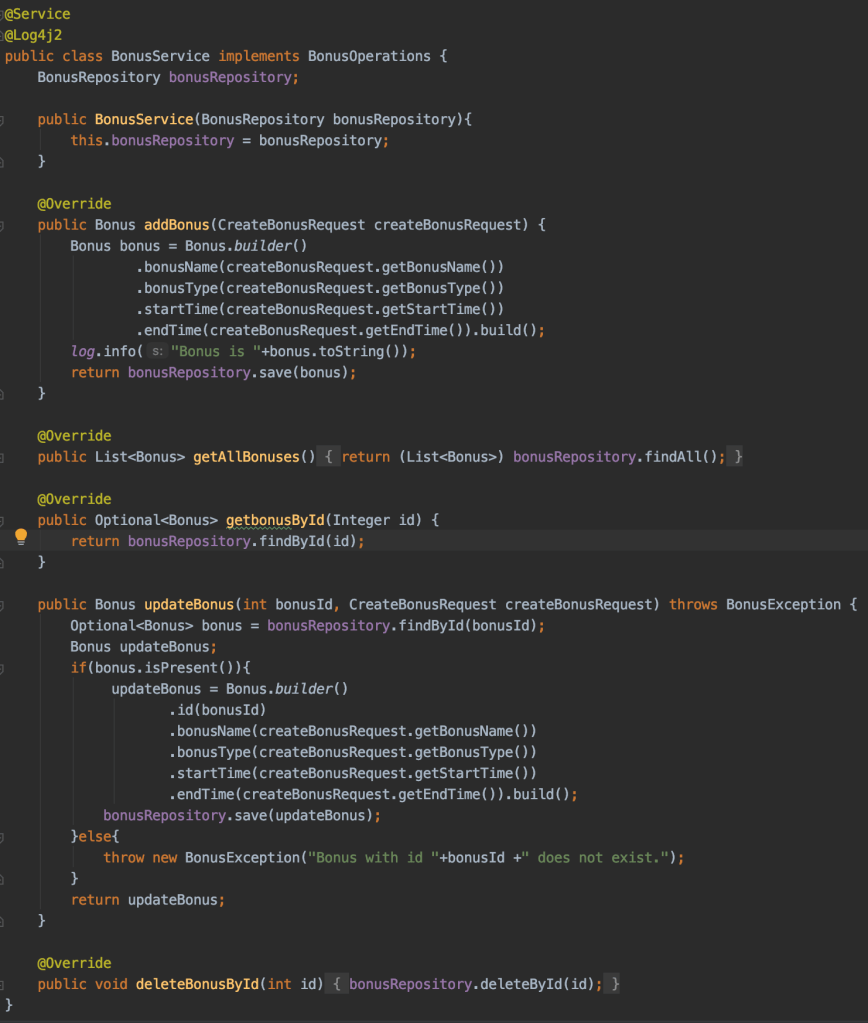Click the gutter fold marker beside addBonus
The width and height of the screenshot is (868, 1023).
(x=3, y=225)
